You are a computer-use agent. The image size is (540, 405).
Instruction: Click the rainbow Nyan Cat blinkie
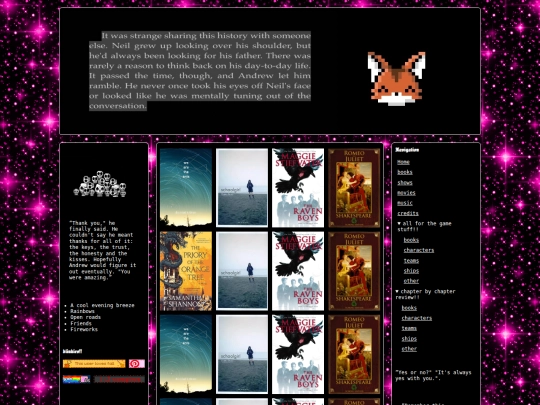click(76, 379)
